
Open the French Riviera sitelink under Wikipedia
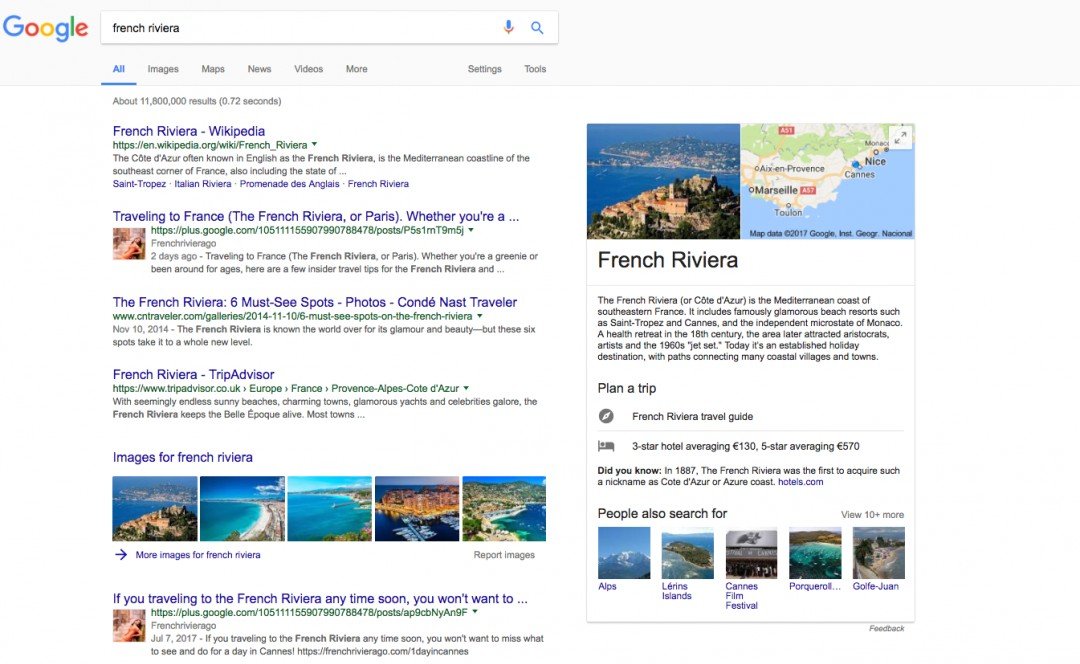click(378, 184)
